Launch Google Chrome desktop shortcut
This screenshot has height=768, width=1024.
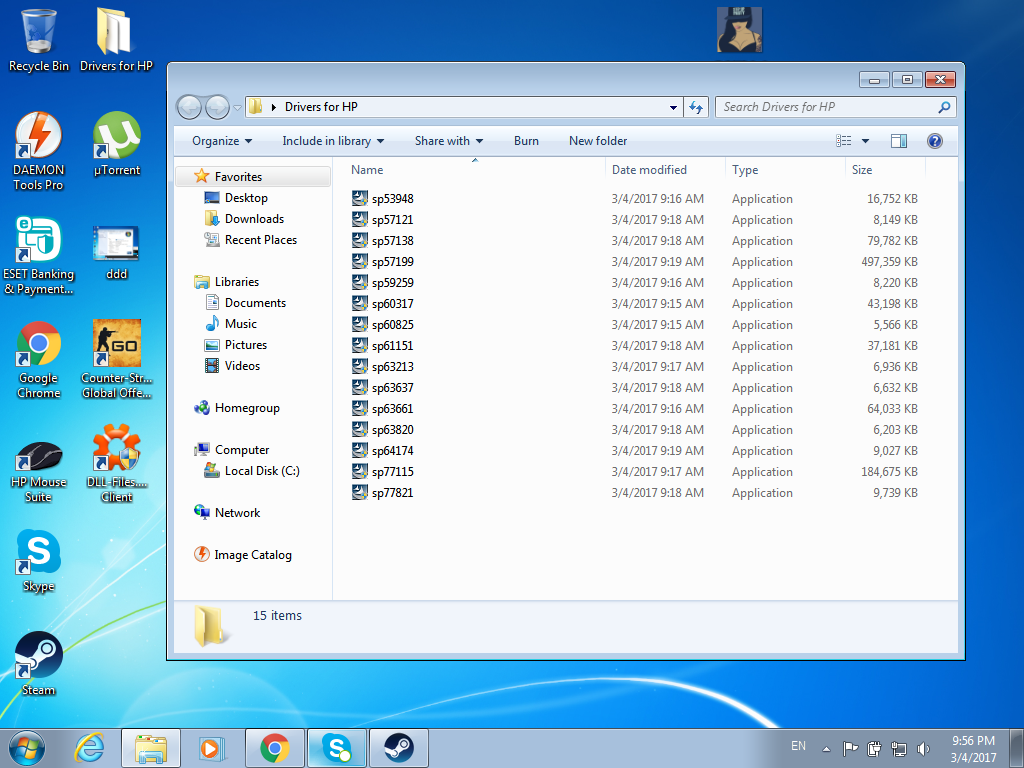point(39,360)
